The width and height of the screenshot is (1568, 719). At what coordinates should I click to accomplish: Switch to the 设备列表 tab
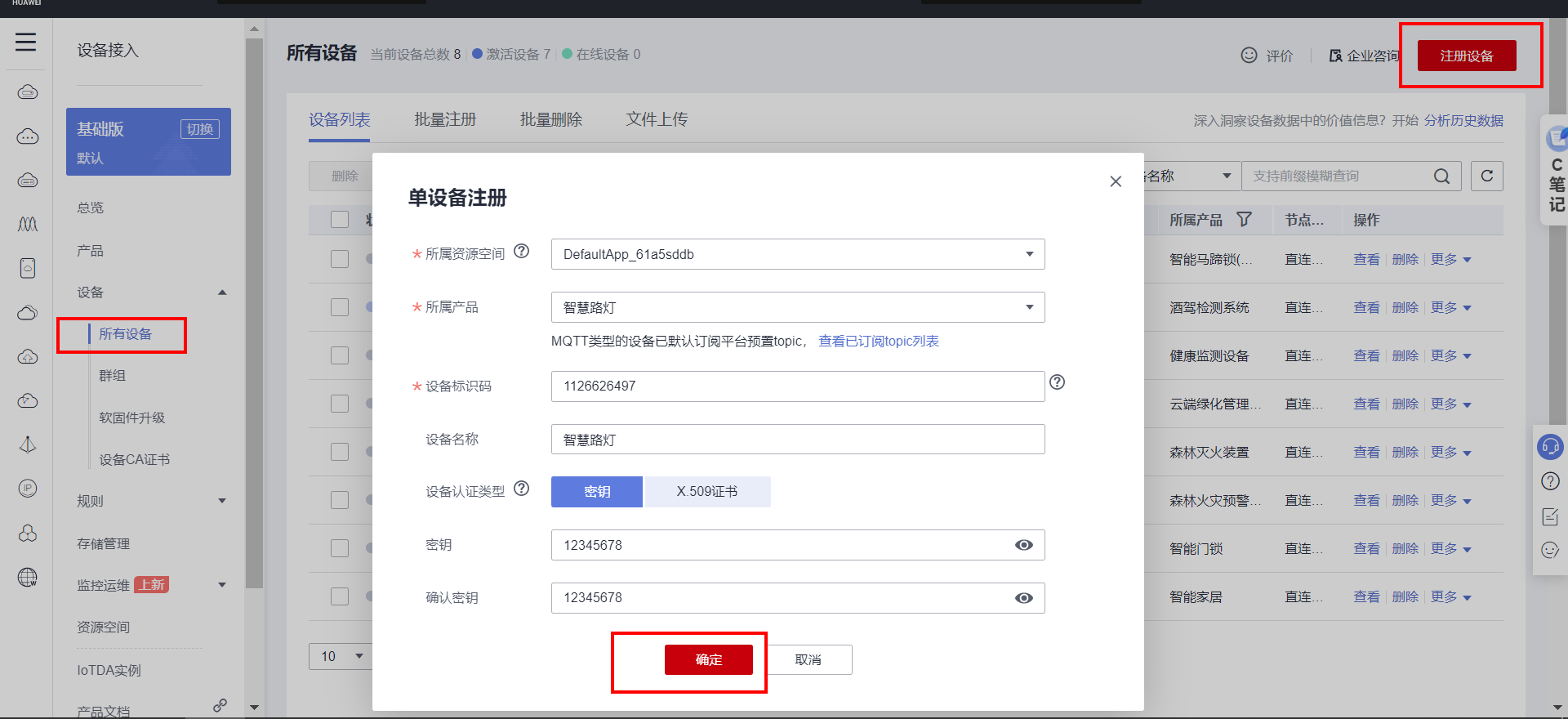click(x=340, y=119)
